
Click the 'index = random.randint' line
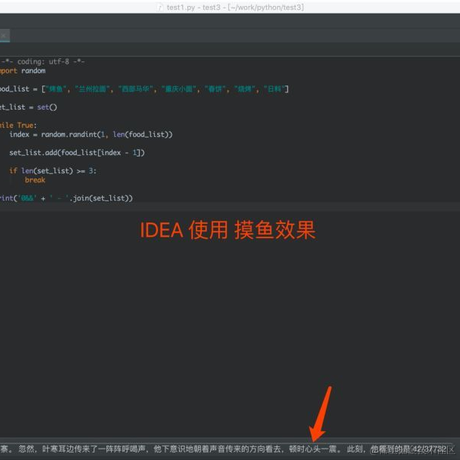[x=91, y=134]
